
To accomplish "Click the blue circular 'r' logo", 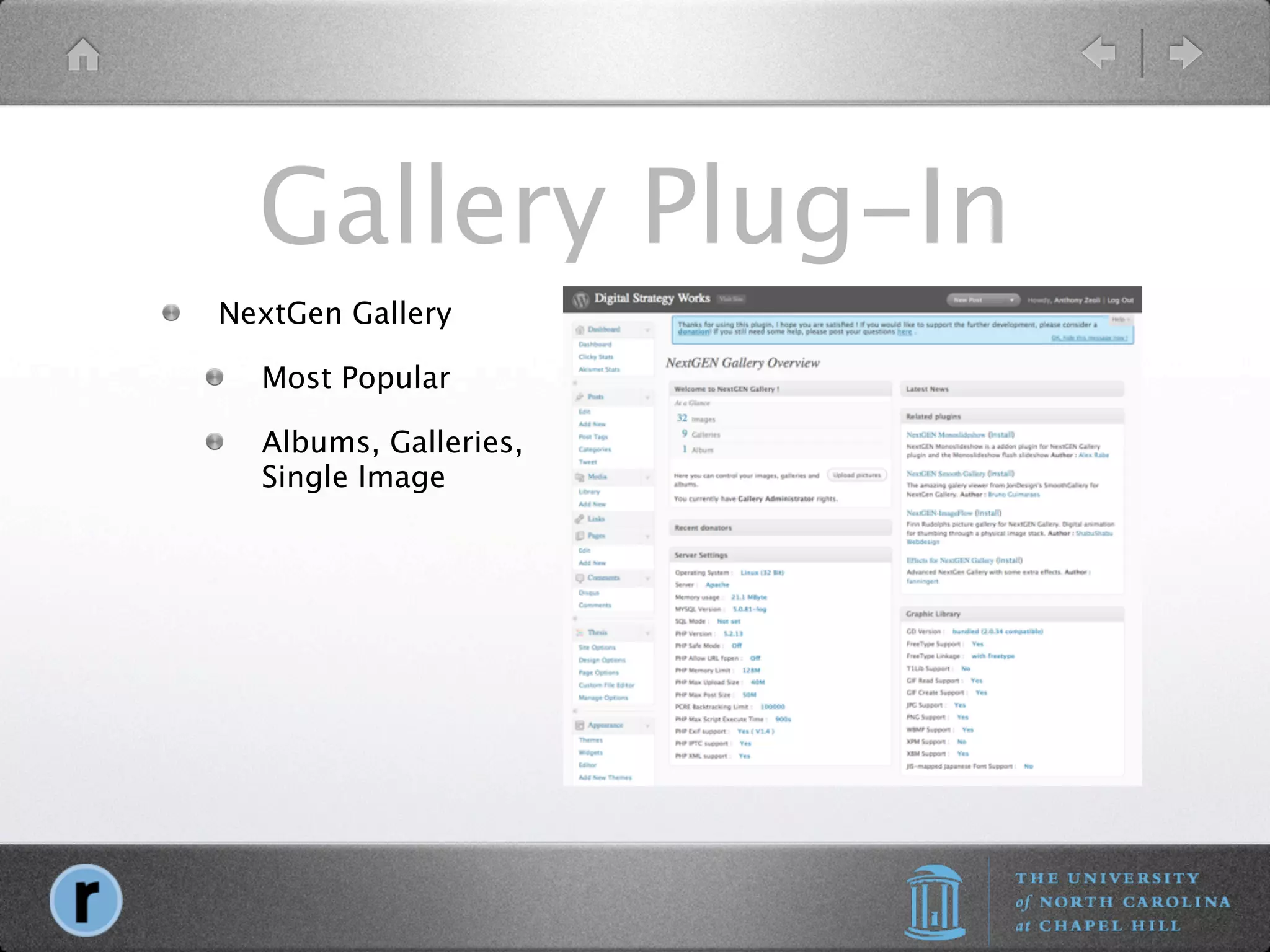I will pos(86,900).
